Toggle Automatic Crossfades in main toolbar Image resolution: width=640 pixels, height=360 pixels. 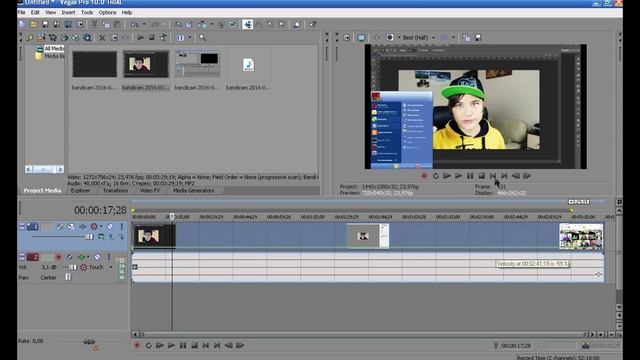pos(189,24)
